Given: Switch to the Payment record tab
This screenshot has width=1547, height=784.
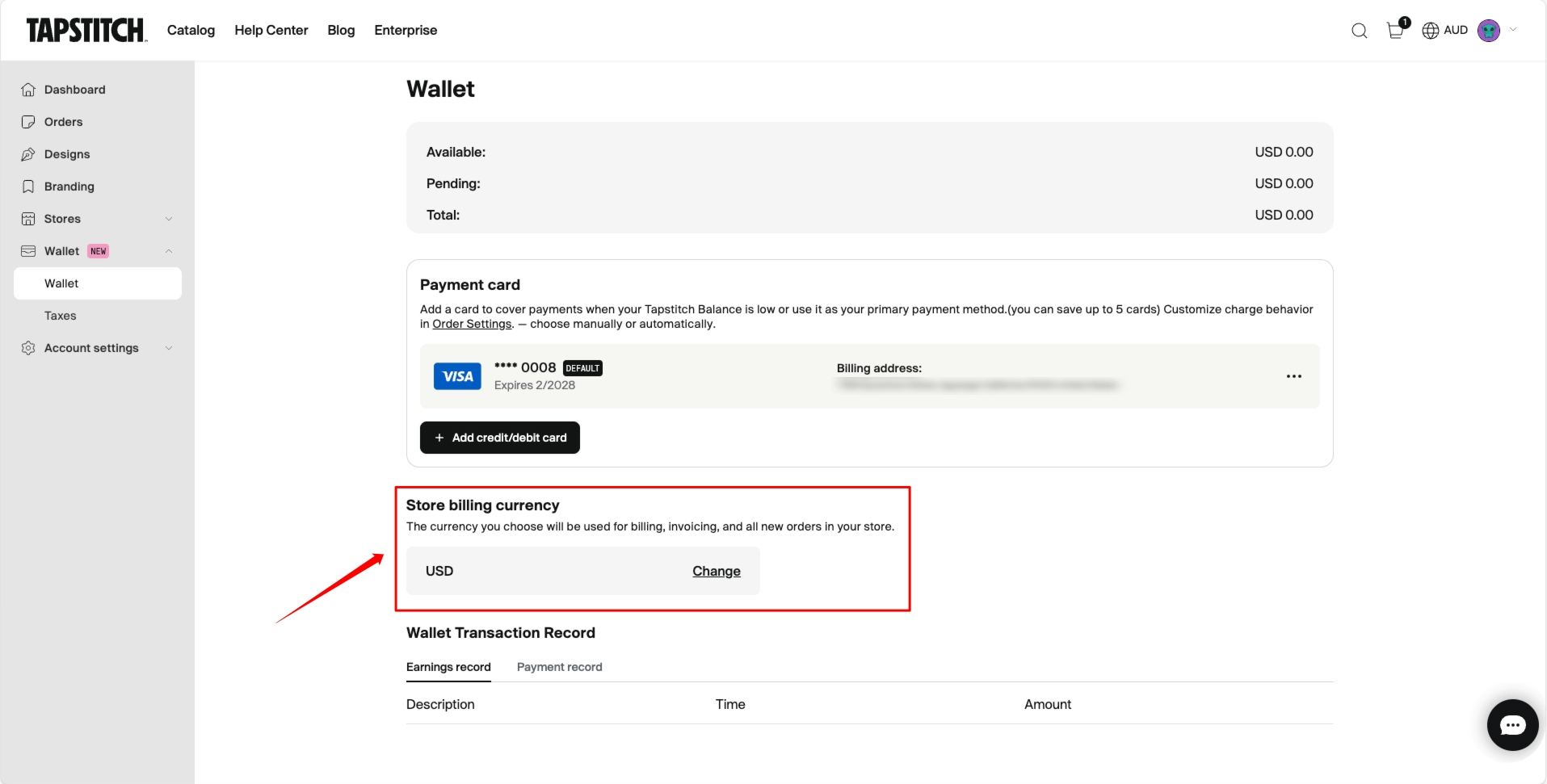Looking at the screenshot, I should [559, 667].
